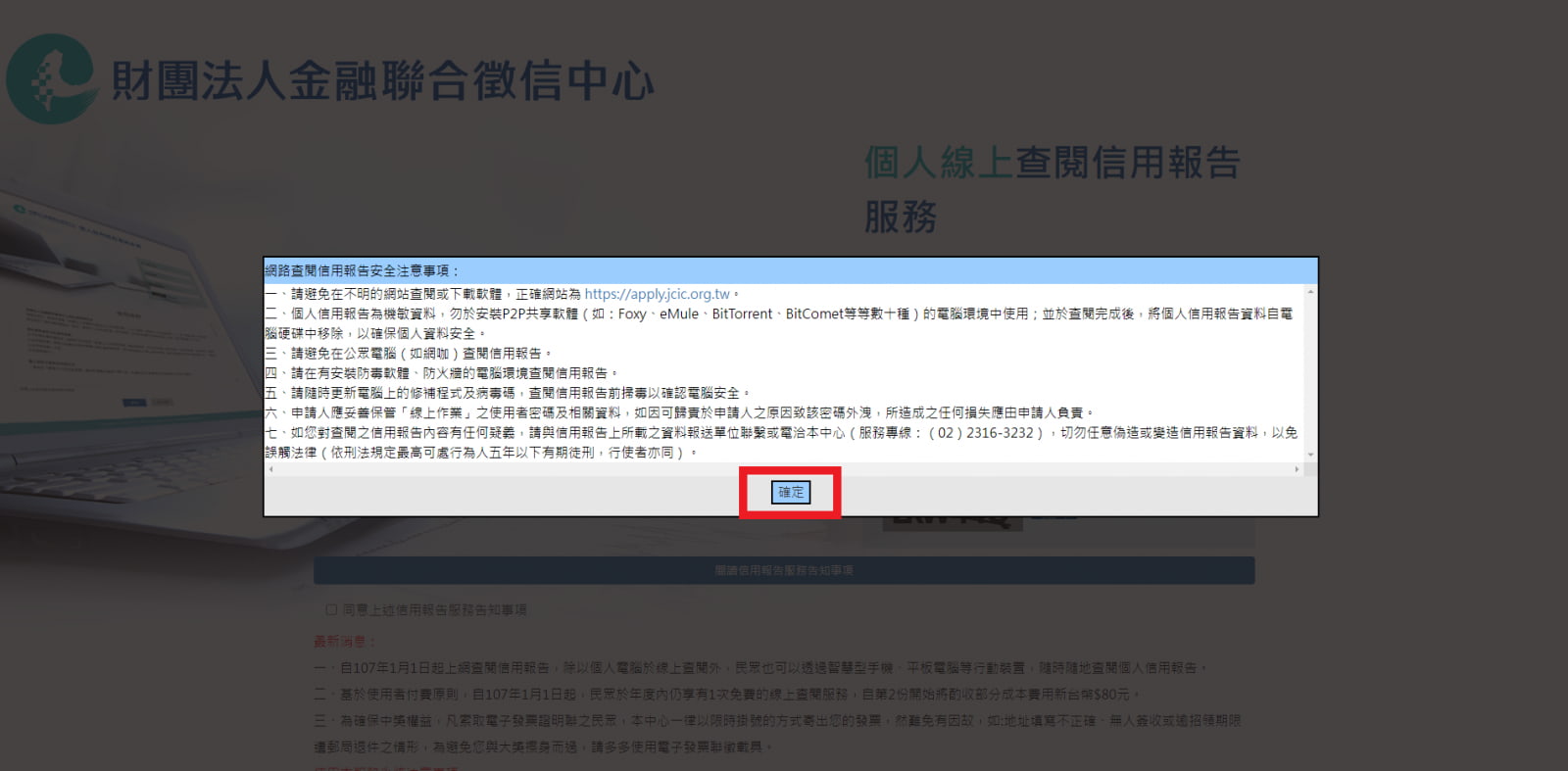Click the horizontal scroll right arrow in the dialog
Viewport: 1568px width, 771px height.
tap(1297, 469)
